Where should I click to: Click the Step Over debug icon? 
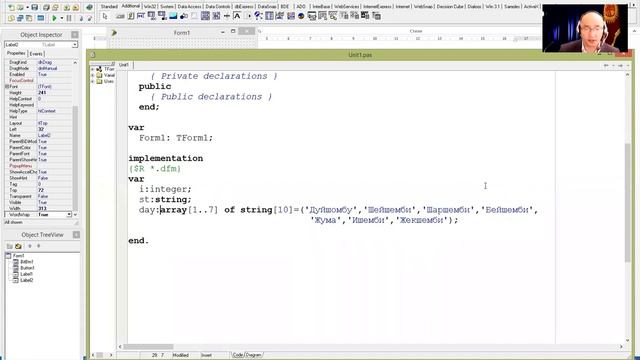tap(89, 18)
